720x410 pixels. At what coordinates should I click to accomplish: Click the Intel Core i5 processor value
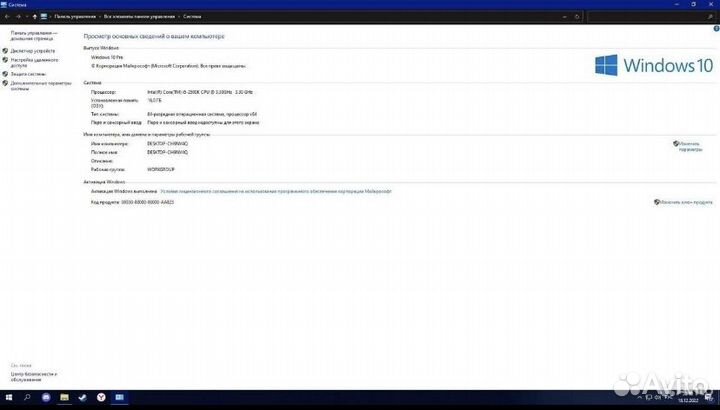(x=200, y=92)
